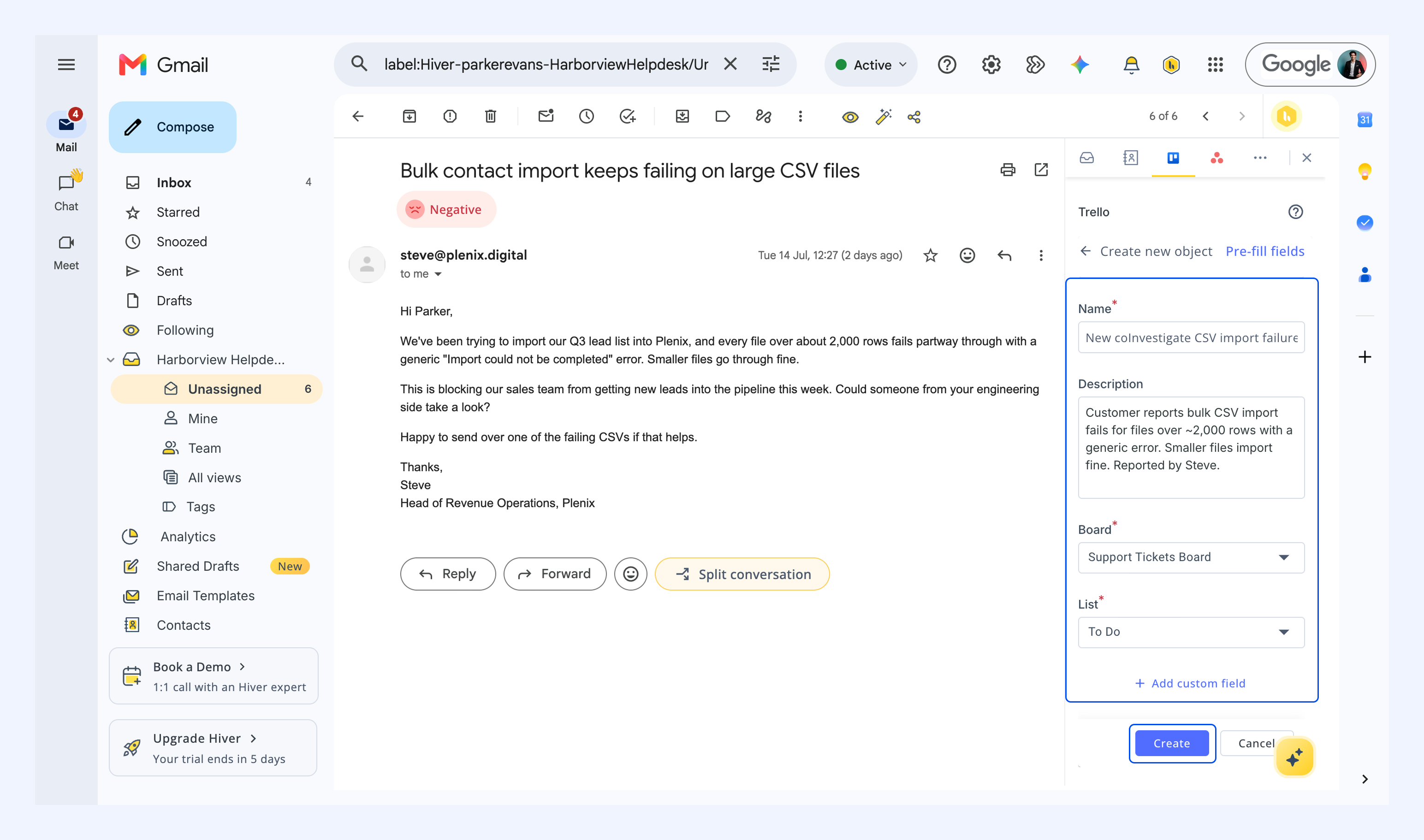
Task: Open Book a Demo card
Action: [x=214, y=676]
